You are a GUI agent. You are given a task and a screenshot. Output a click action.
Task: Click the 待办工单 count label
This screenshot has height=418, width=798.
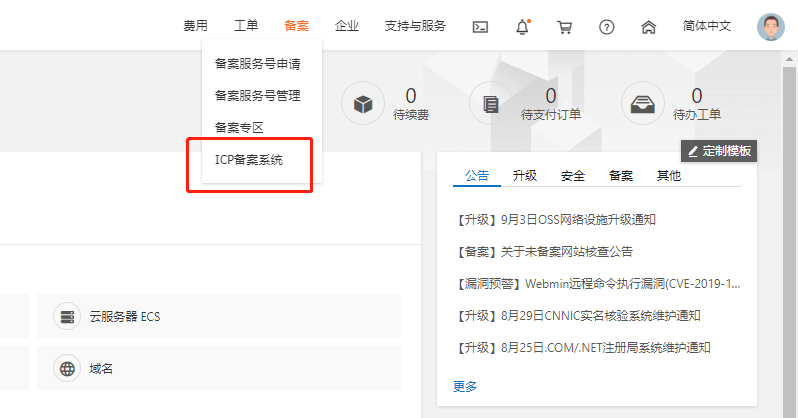(697, 115)
